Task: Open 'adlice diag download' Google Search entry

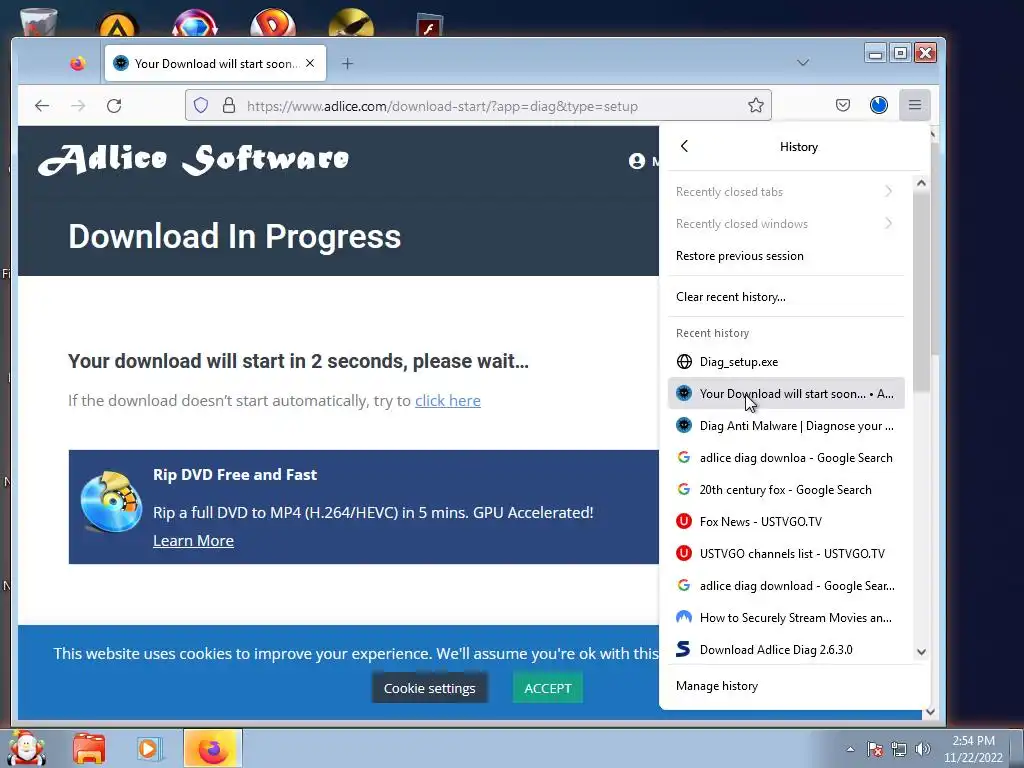Action: (786, 585)
